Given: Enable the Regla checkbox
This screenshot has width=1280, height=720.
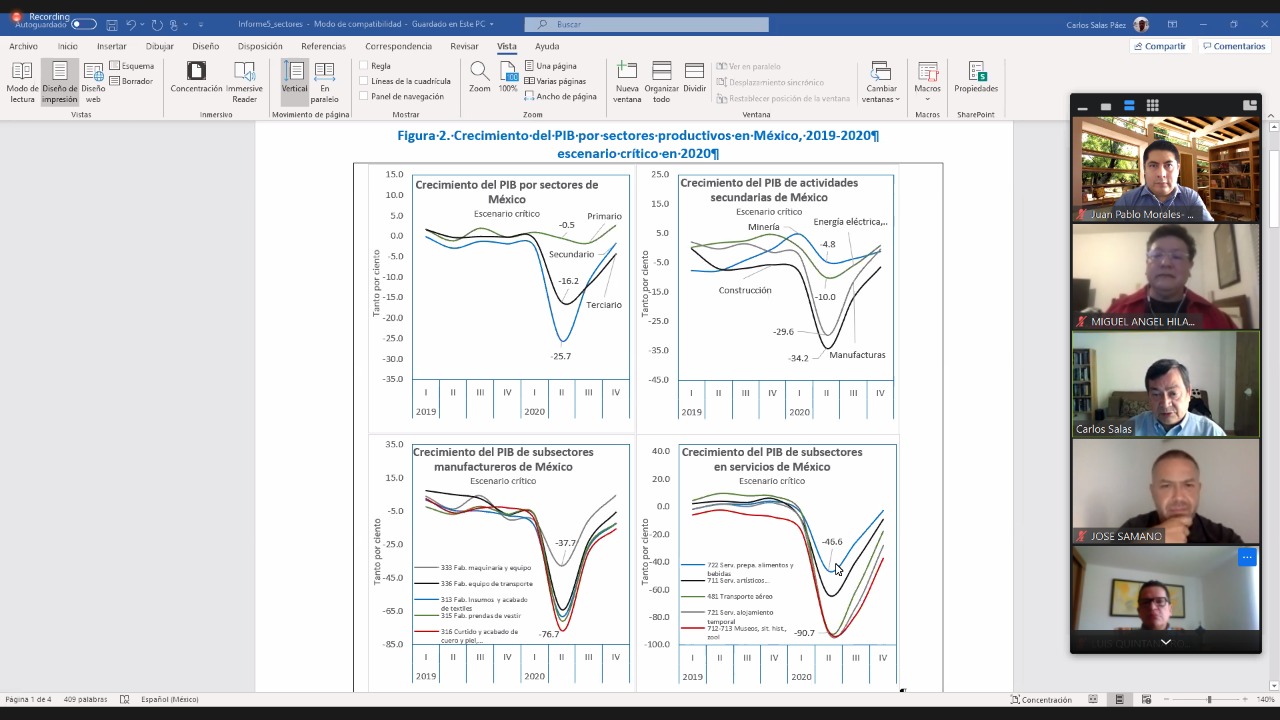Looking at the screenshot, I should [365, 66].
